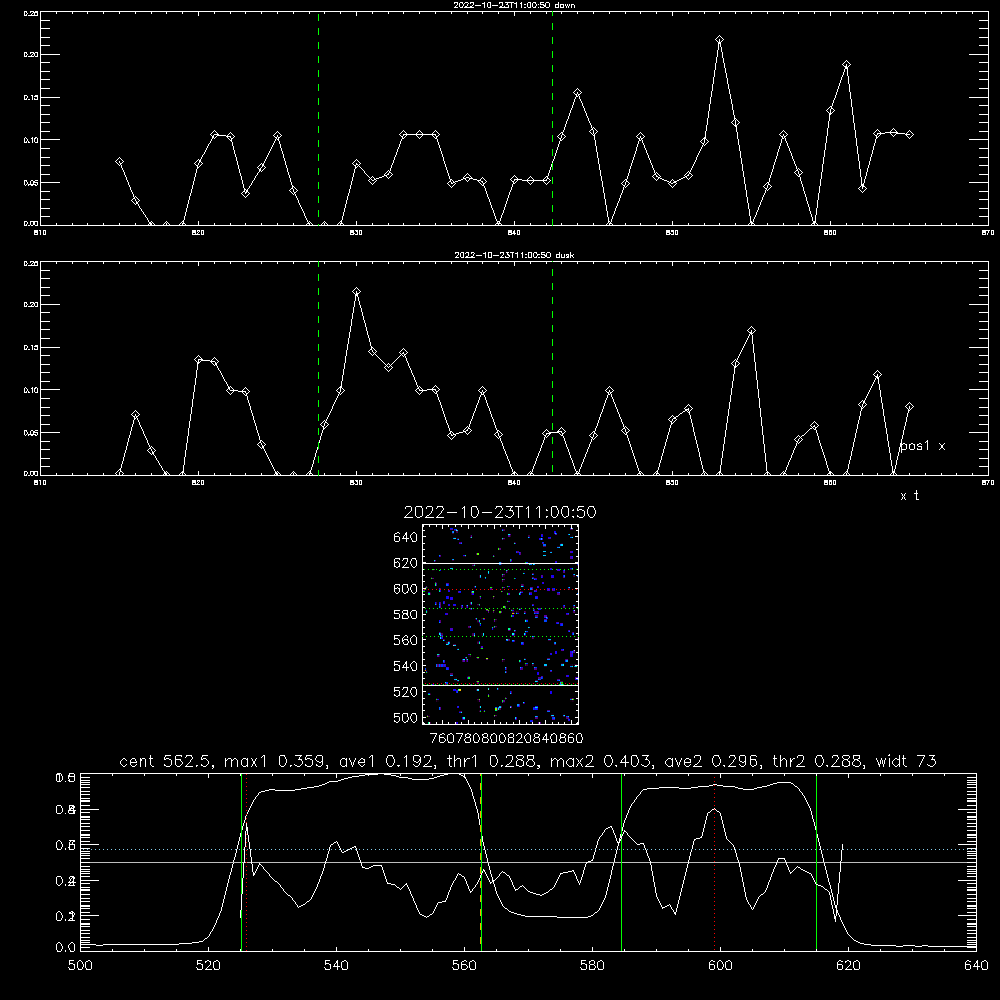
Task: Click the 'x t' annotation text
Action: 909,496
